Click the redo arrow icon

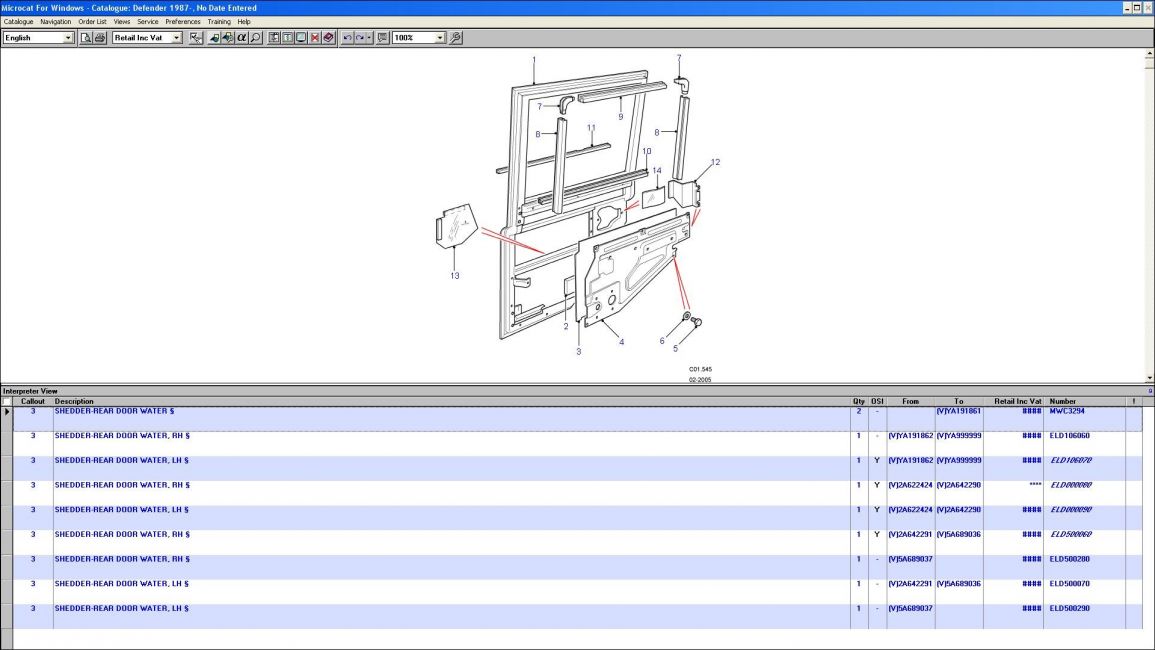[360, 38]
